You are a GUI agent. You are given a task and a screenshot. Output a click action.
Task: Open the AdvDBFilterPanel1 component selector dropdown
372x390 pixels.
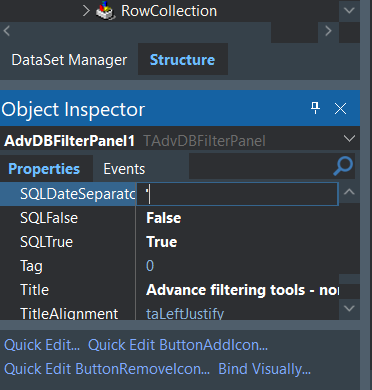click(349, 139)
